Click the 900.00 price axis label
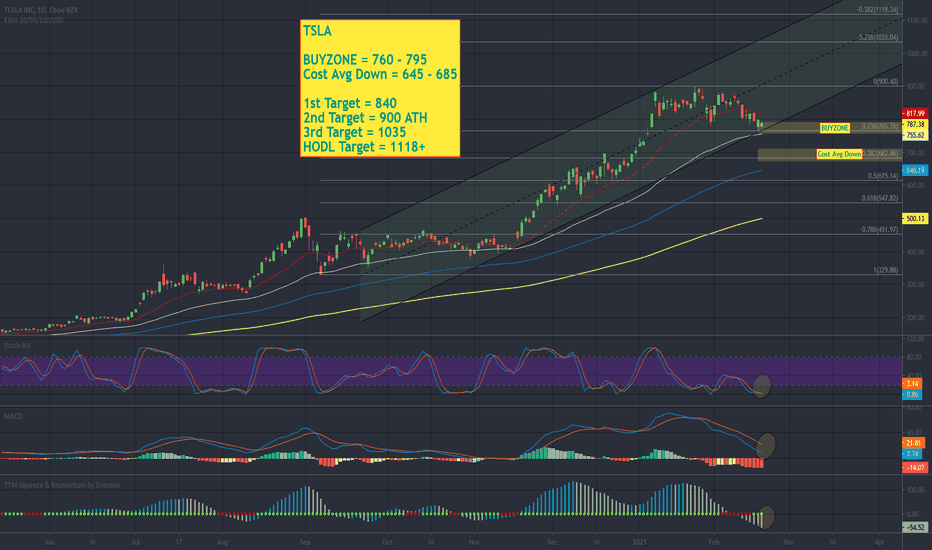The width and height of the screenshot is (932, 550). [917, 87]
